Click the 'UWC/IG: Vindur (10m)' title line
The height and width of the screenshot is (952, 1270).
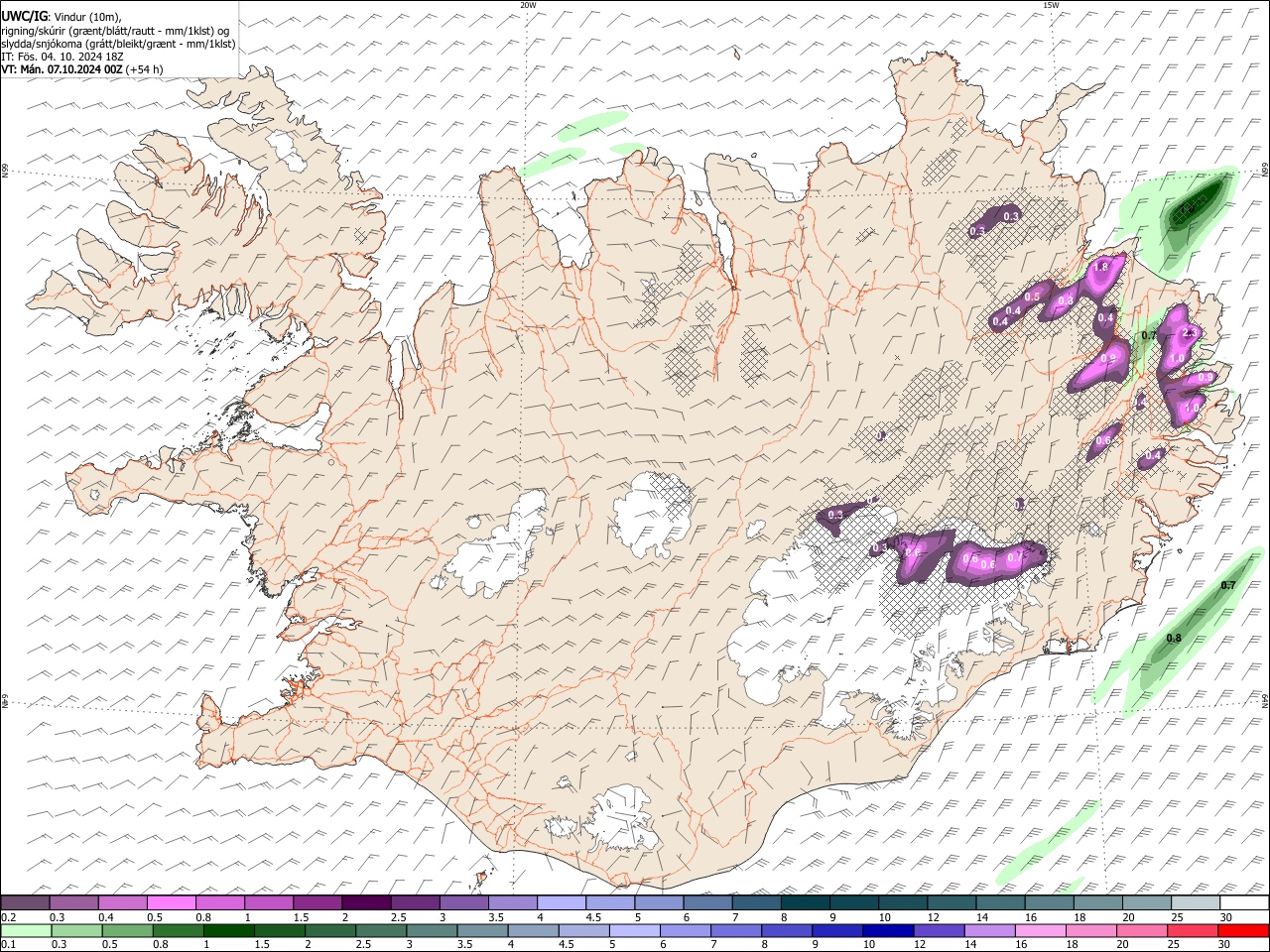pos(62,16)
